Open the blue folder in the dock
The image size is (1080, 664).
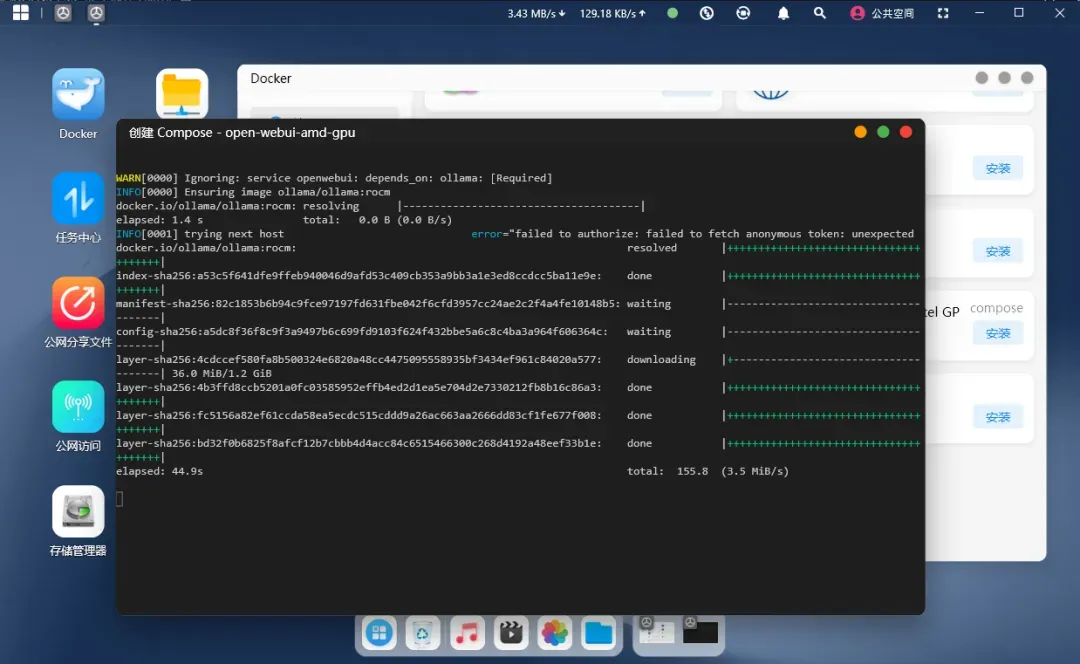pyautogui.click(x=598, y=632)
